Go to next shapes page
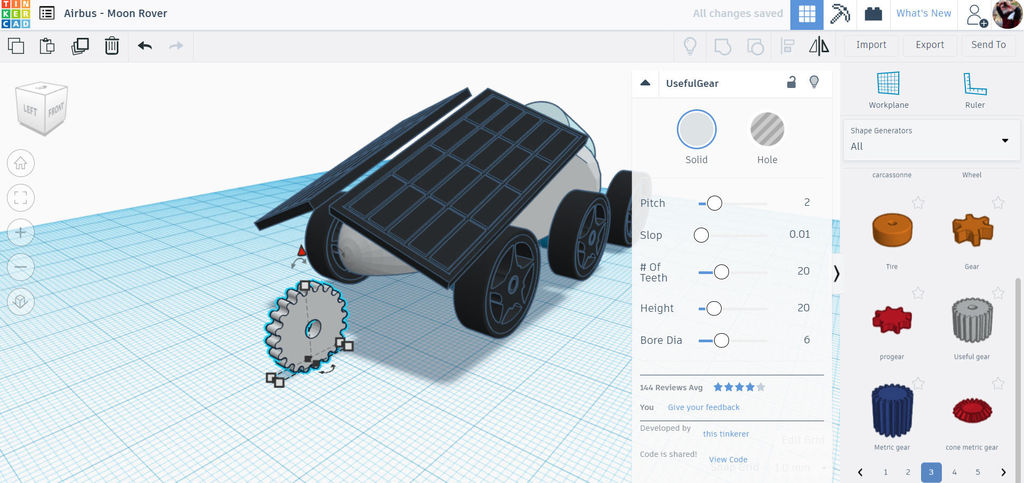The image size is (1024, 483). tap(1003, 472)
